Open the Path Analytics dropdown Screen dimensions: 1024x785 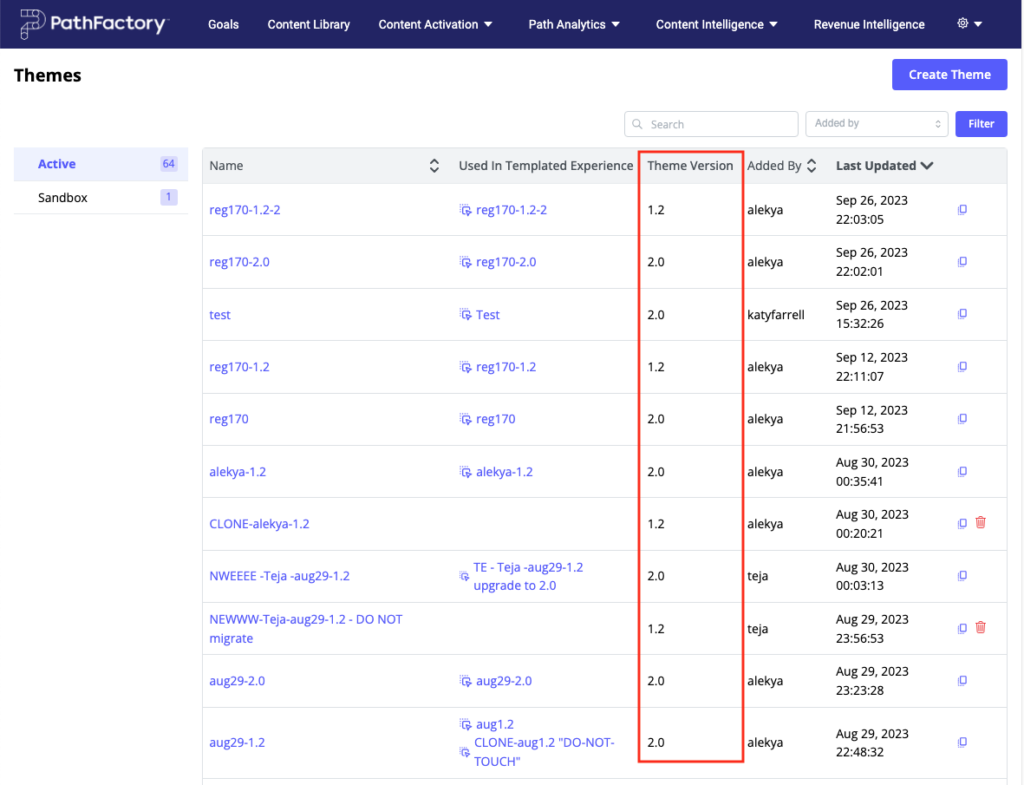point(574,24)
